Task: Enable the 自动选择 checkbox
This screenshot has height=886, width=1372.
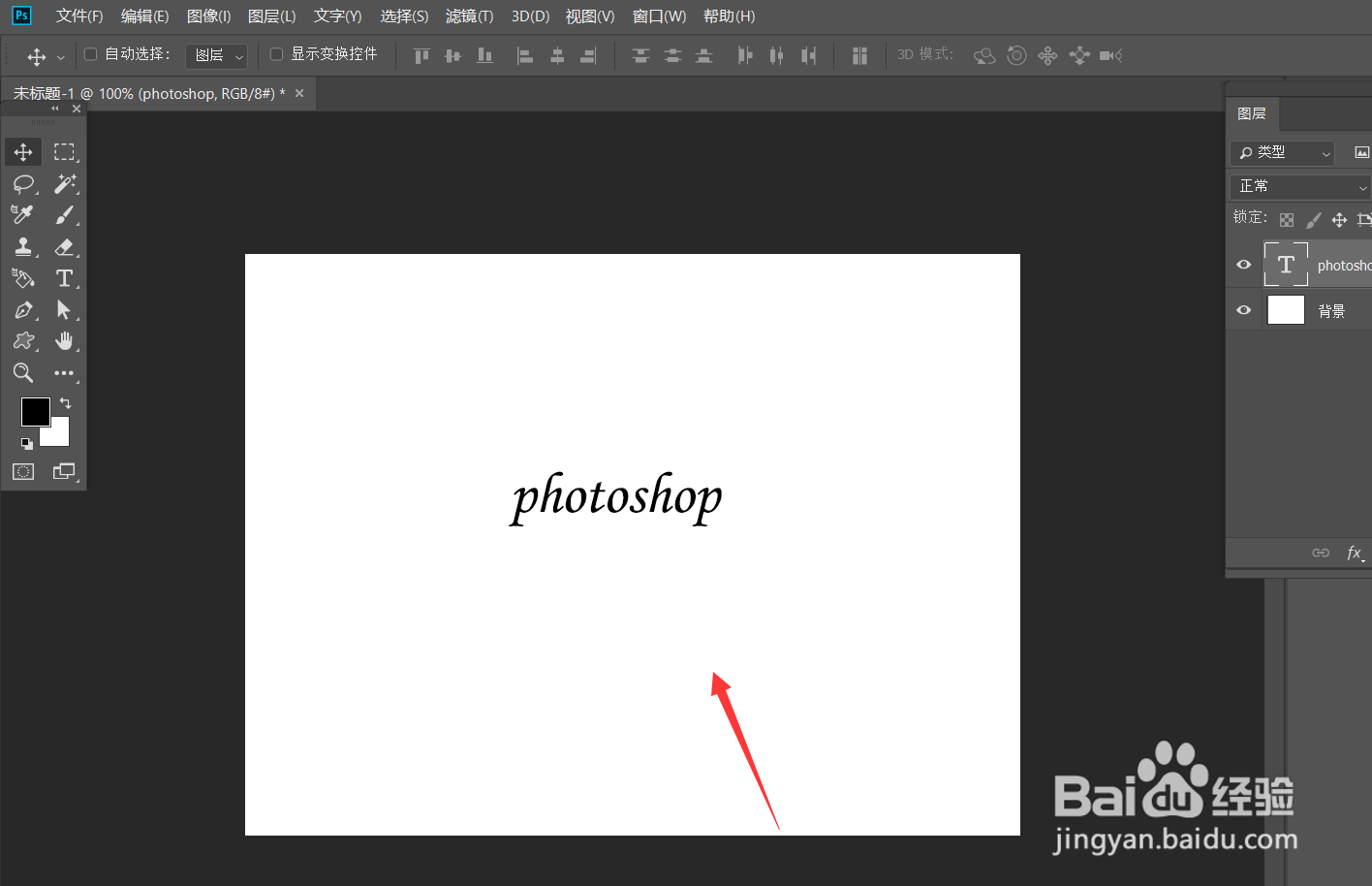Action: pos(91,54)
